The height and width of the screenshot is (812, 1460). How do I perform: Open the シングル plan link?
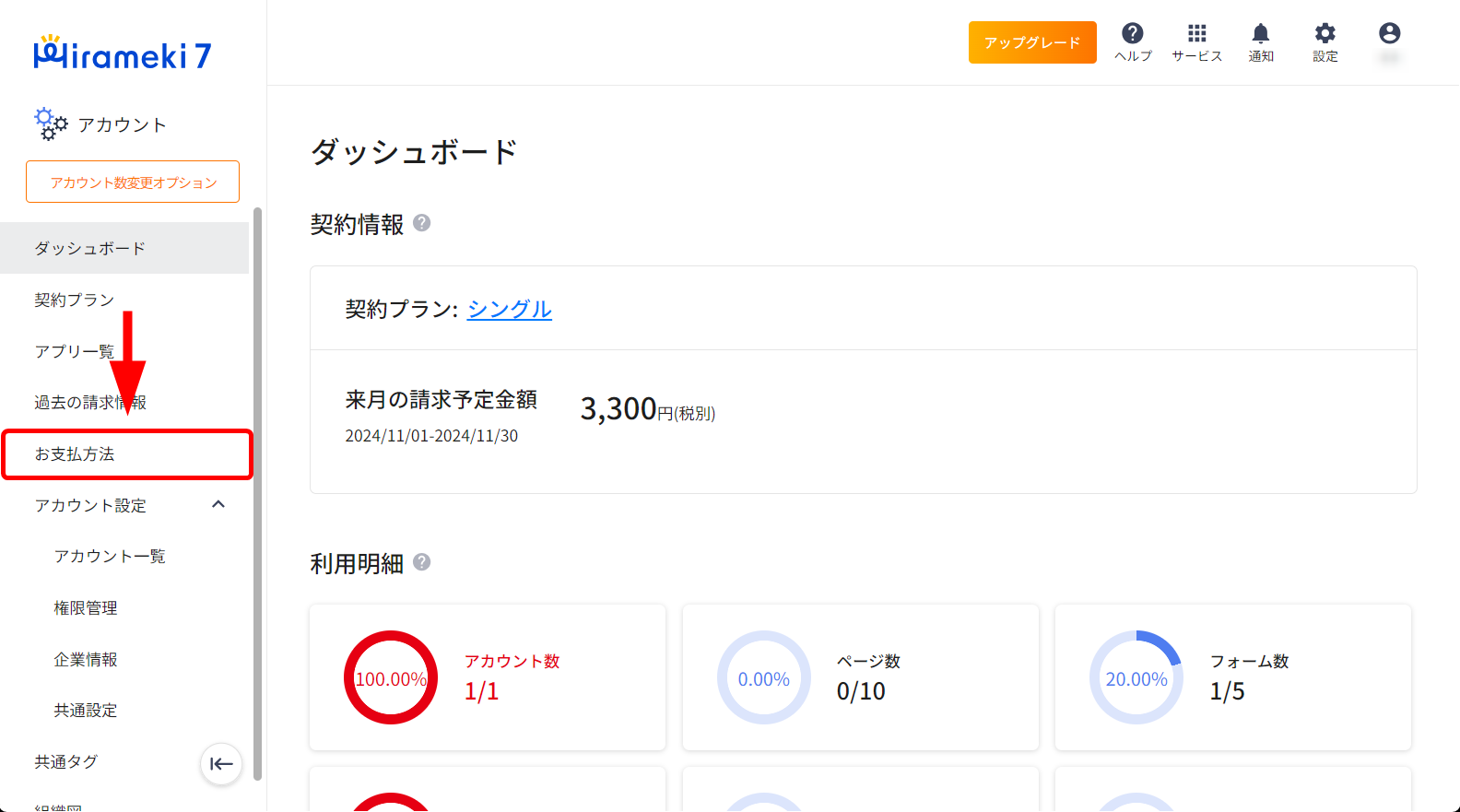tap(510, 309)
